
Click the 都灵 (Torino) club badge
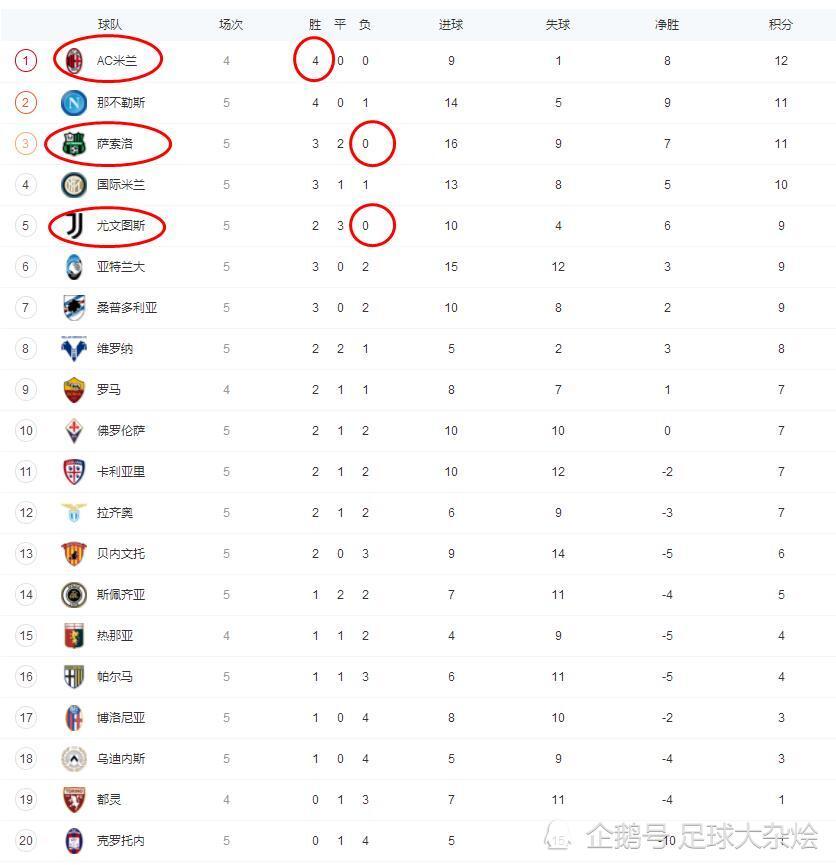coord(74,800)
